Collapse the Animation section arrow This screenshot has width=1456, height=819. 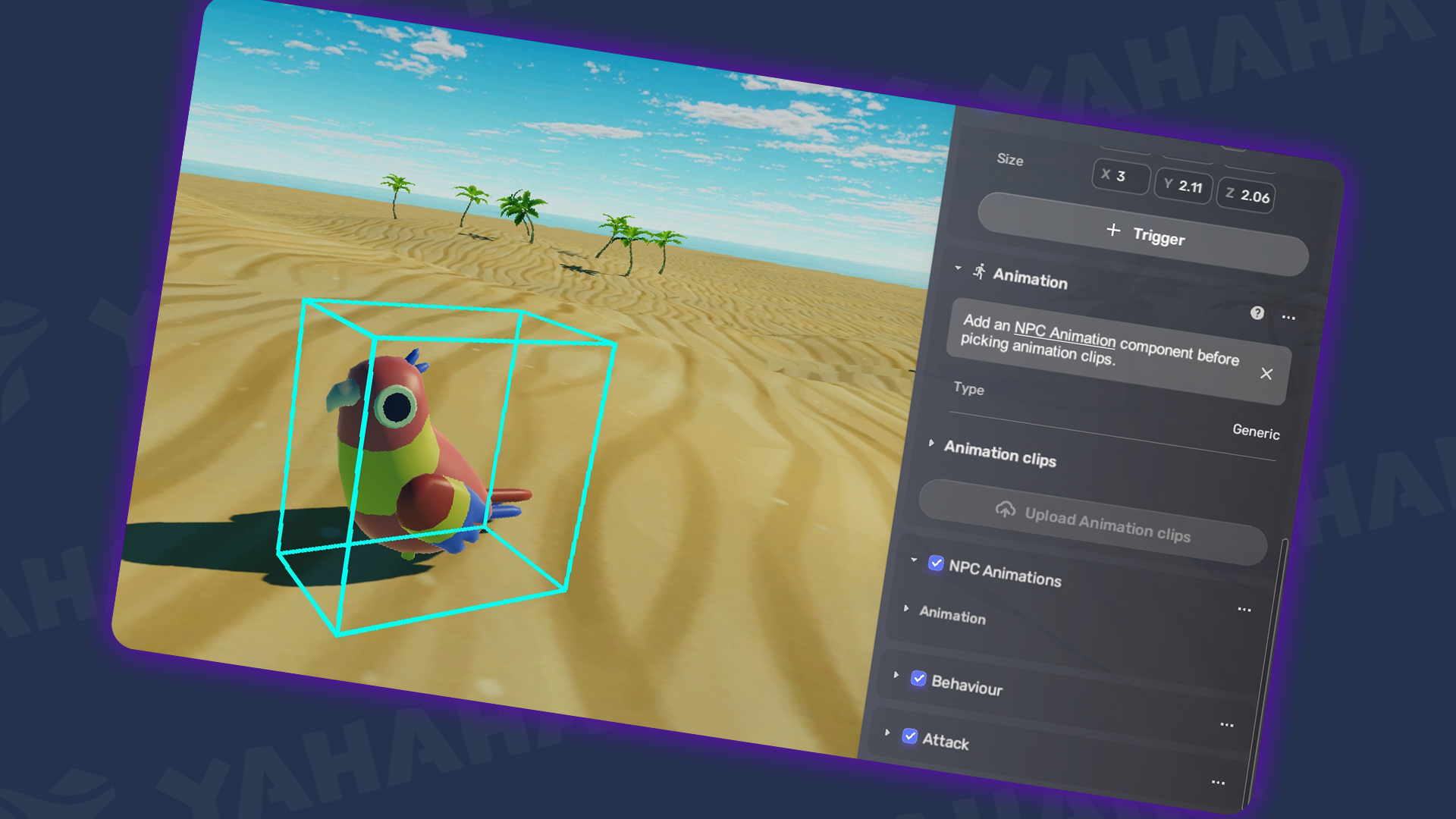point(958,268)
